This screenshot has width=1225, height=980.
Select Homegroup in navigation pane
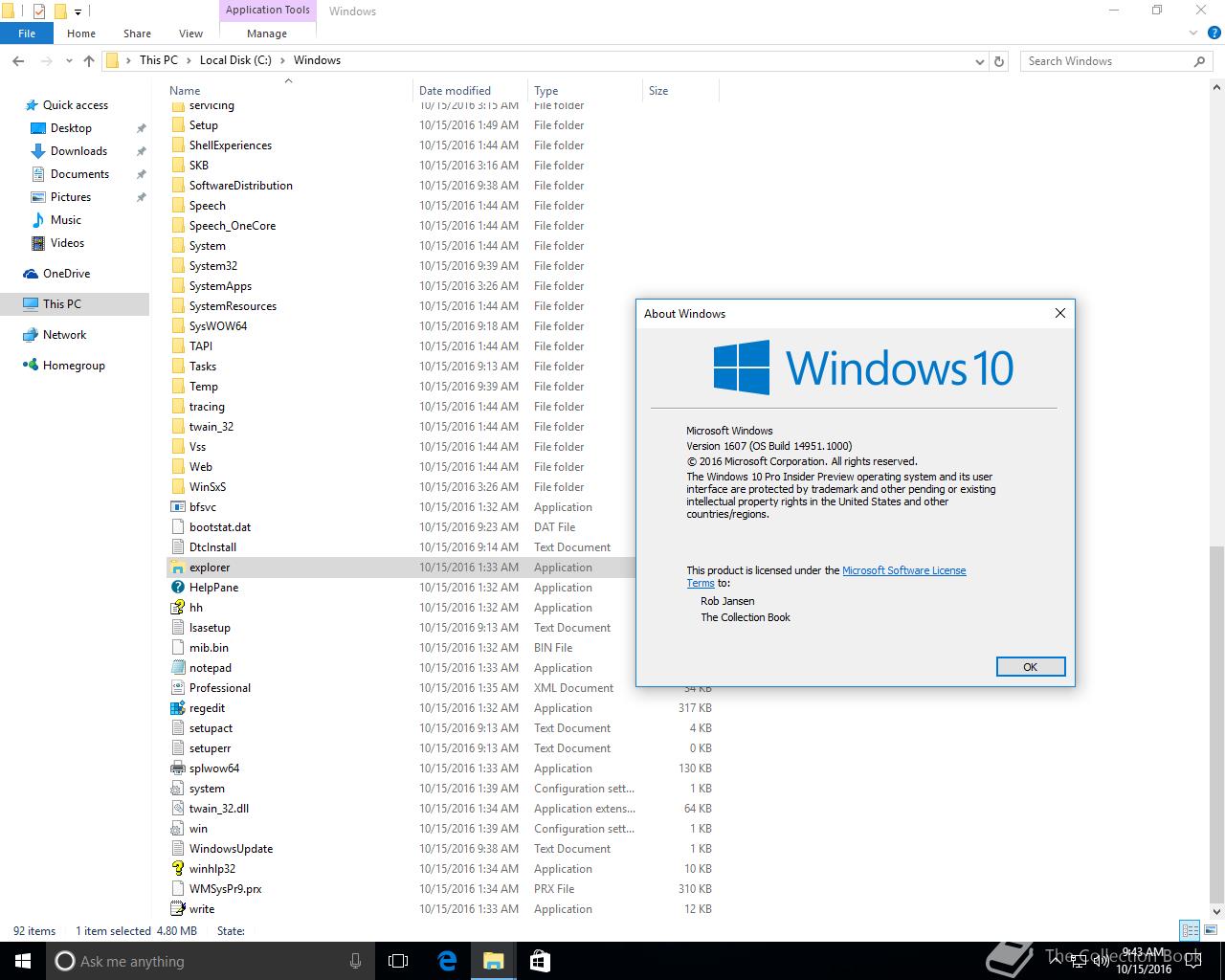[74, 366]
